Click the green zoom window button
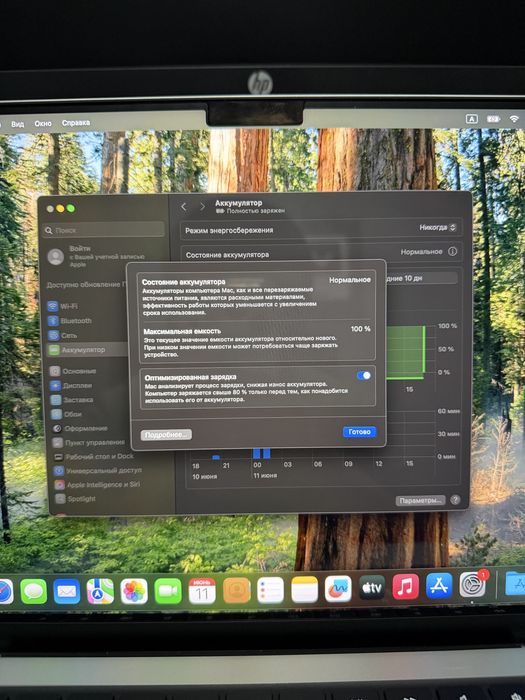 click(x=71, y=208)
